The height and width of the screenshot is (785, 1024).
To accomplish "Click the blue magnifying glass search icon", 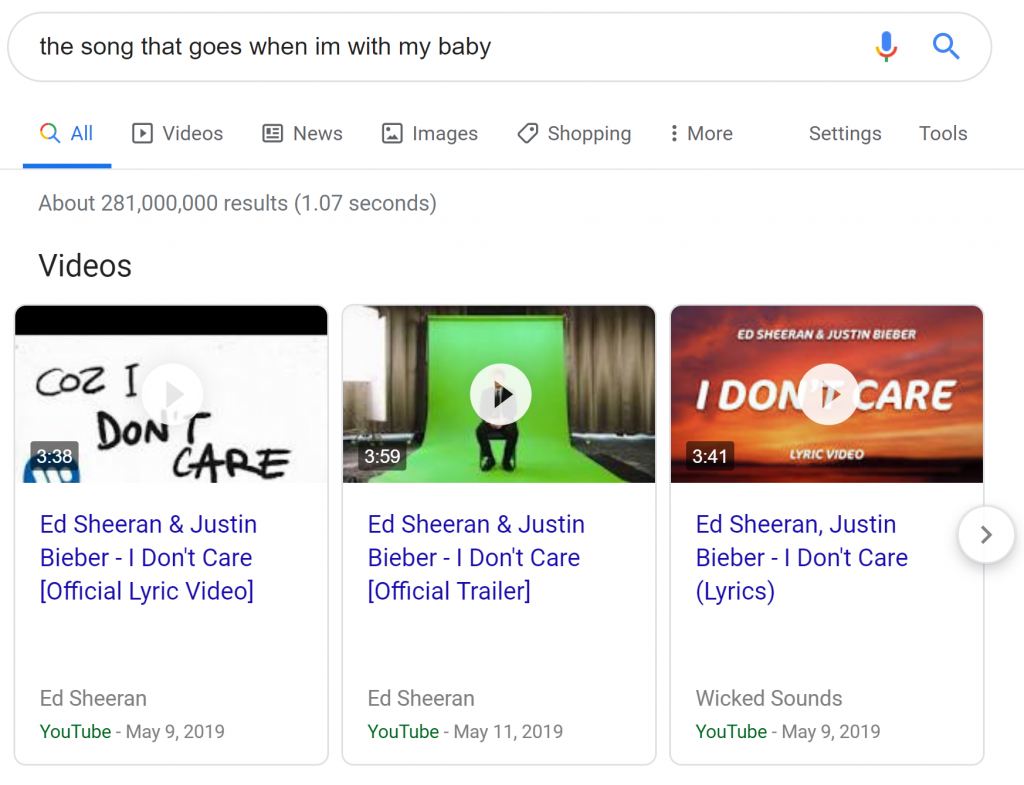I will click(945, 46).
